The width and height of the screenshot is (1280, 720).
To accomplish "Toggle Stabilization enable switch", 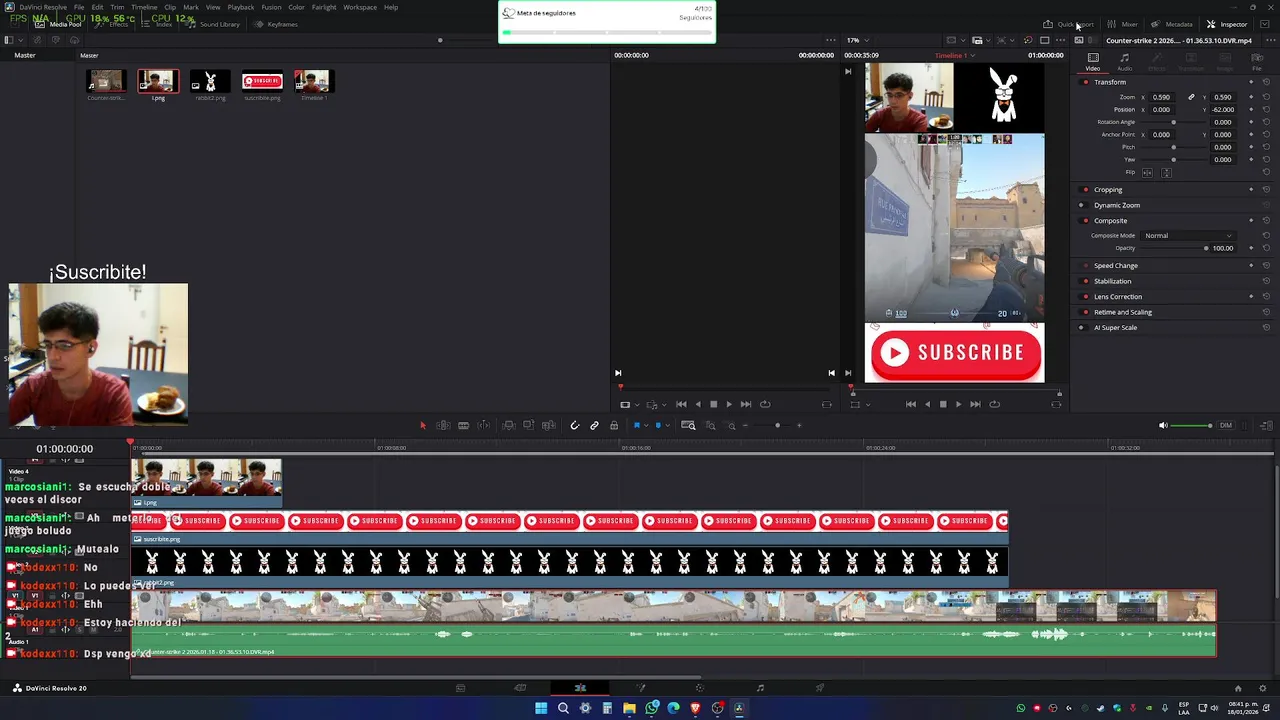I will 1085,281.
